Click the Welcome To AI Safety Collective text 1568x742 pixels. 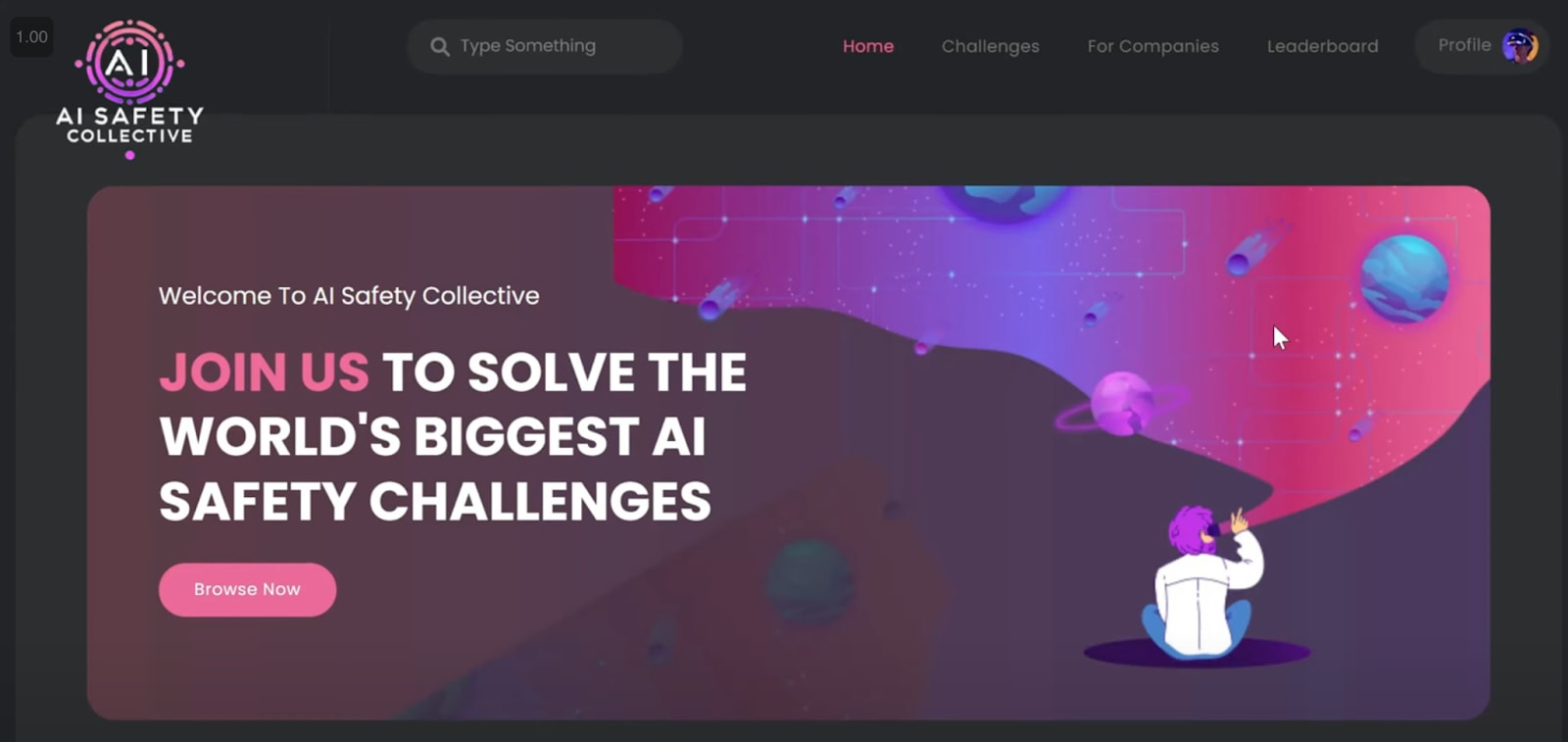coord(349,295)
